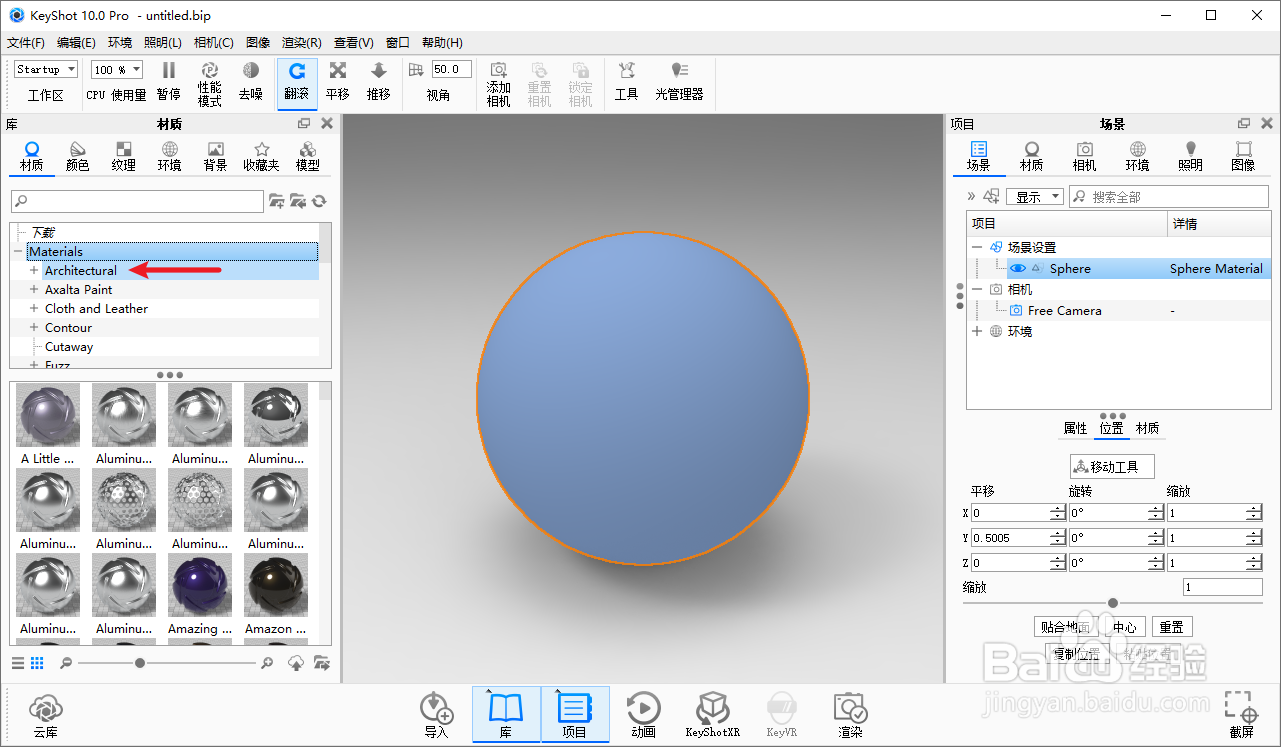Toggle the 项目 (project) panel button

(x=574, y=715)
